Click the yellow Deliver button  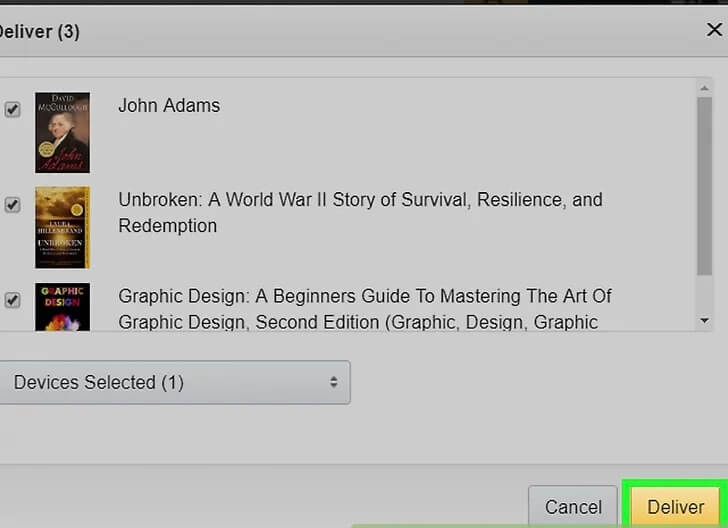(675, 506)
